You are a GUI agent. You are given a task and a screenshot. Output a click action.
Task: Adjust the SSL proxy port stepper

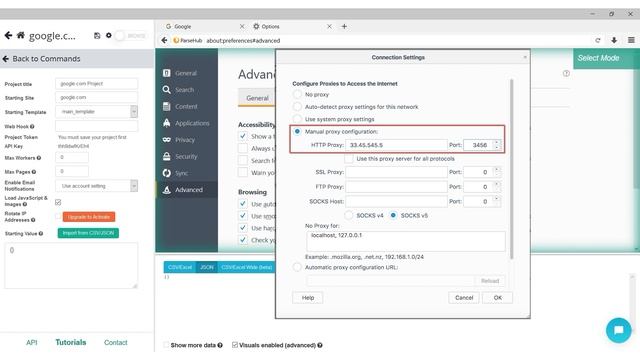coord(497,172)
